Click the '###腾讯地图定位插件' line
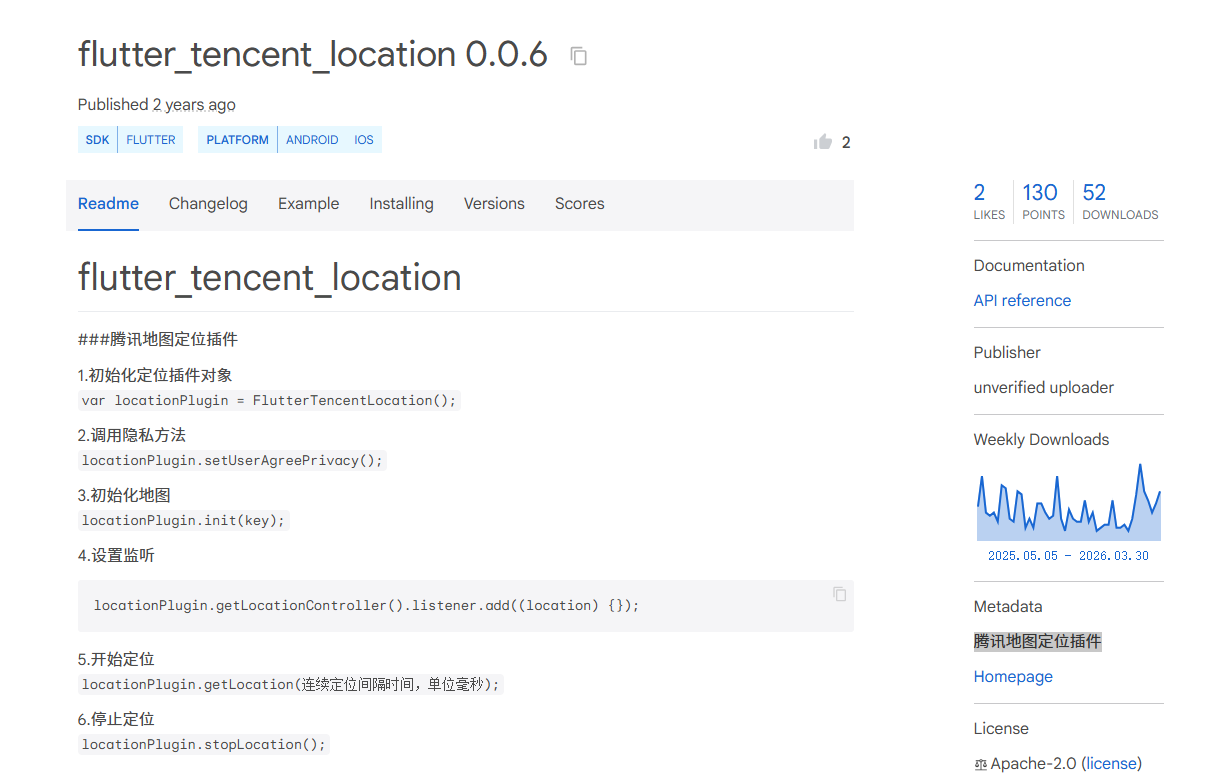Screen dimensions: 1206x780 pyautogui.click(x=158, y=340)
